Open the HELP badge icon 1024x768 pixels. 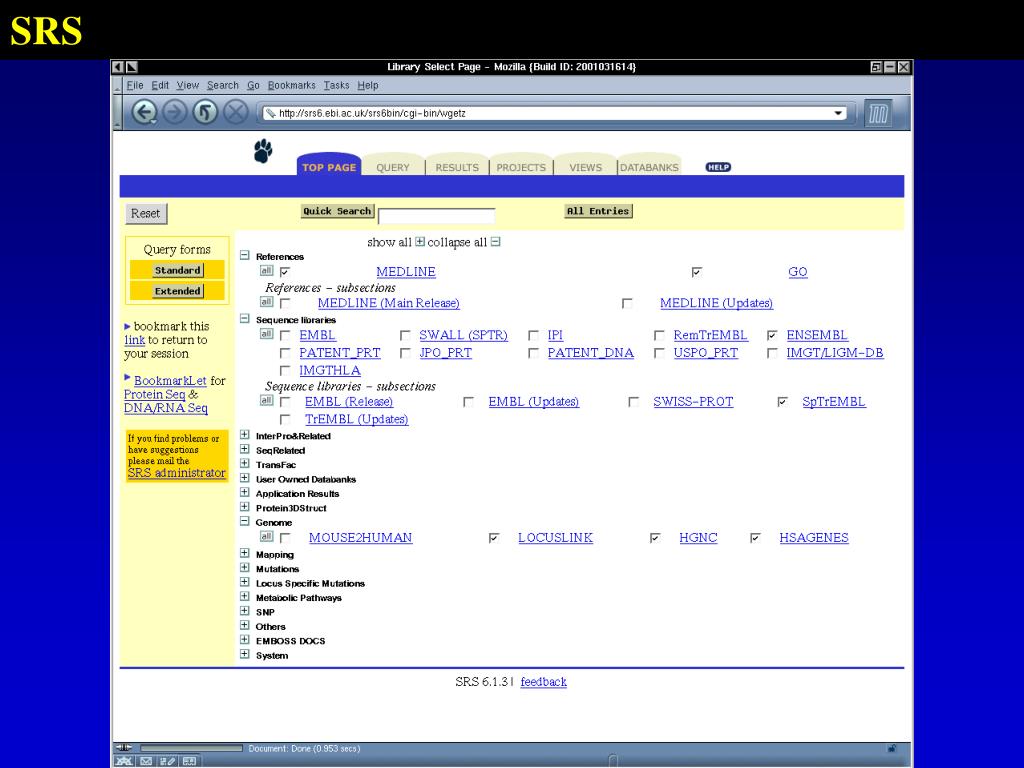pos(718,167)
